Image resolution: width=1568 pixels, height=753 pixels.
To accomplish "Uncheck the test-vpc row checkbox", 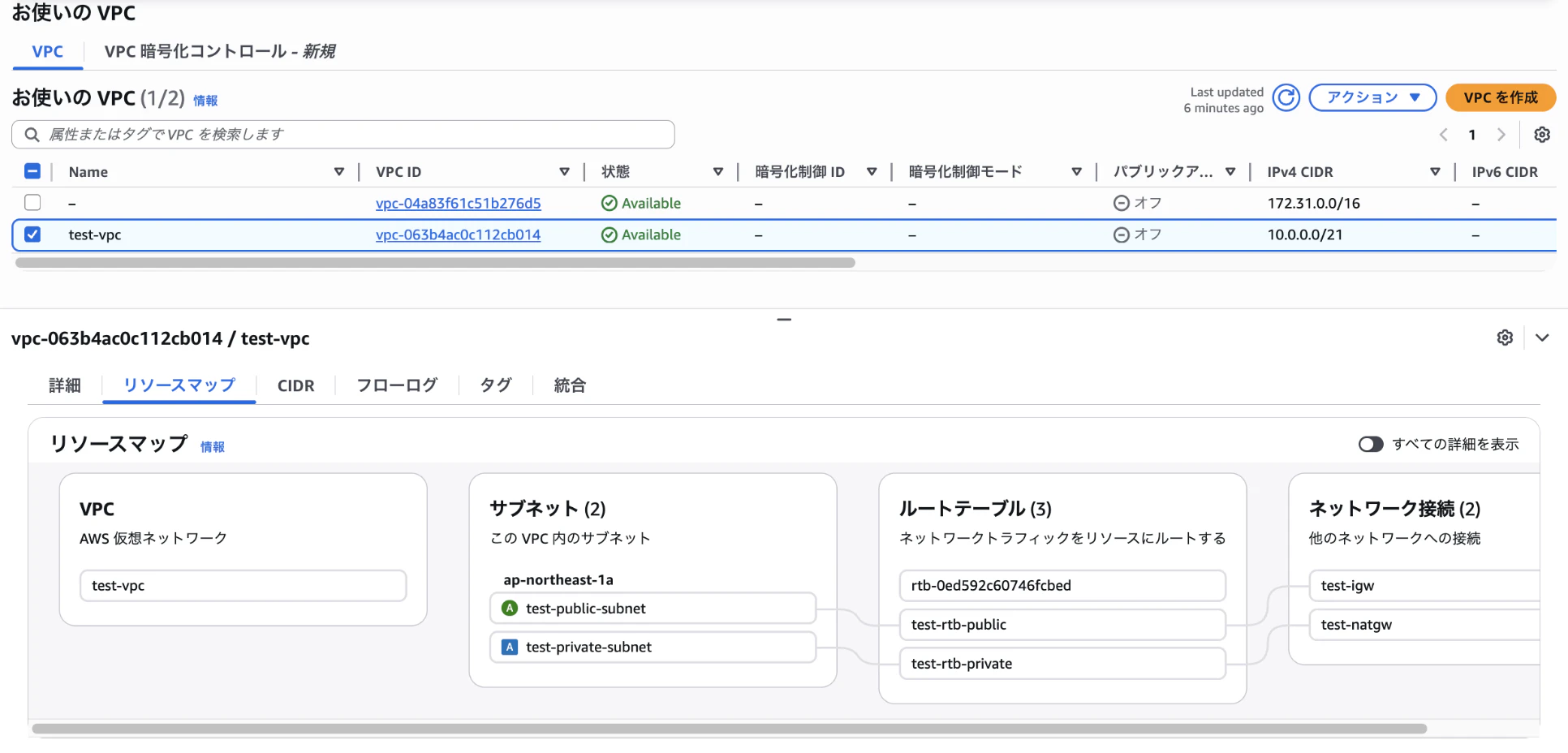I will [x=32, y=235].
